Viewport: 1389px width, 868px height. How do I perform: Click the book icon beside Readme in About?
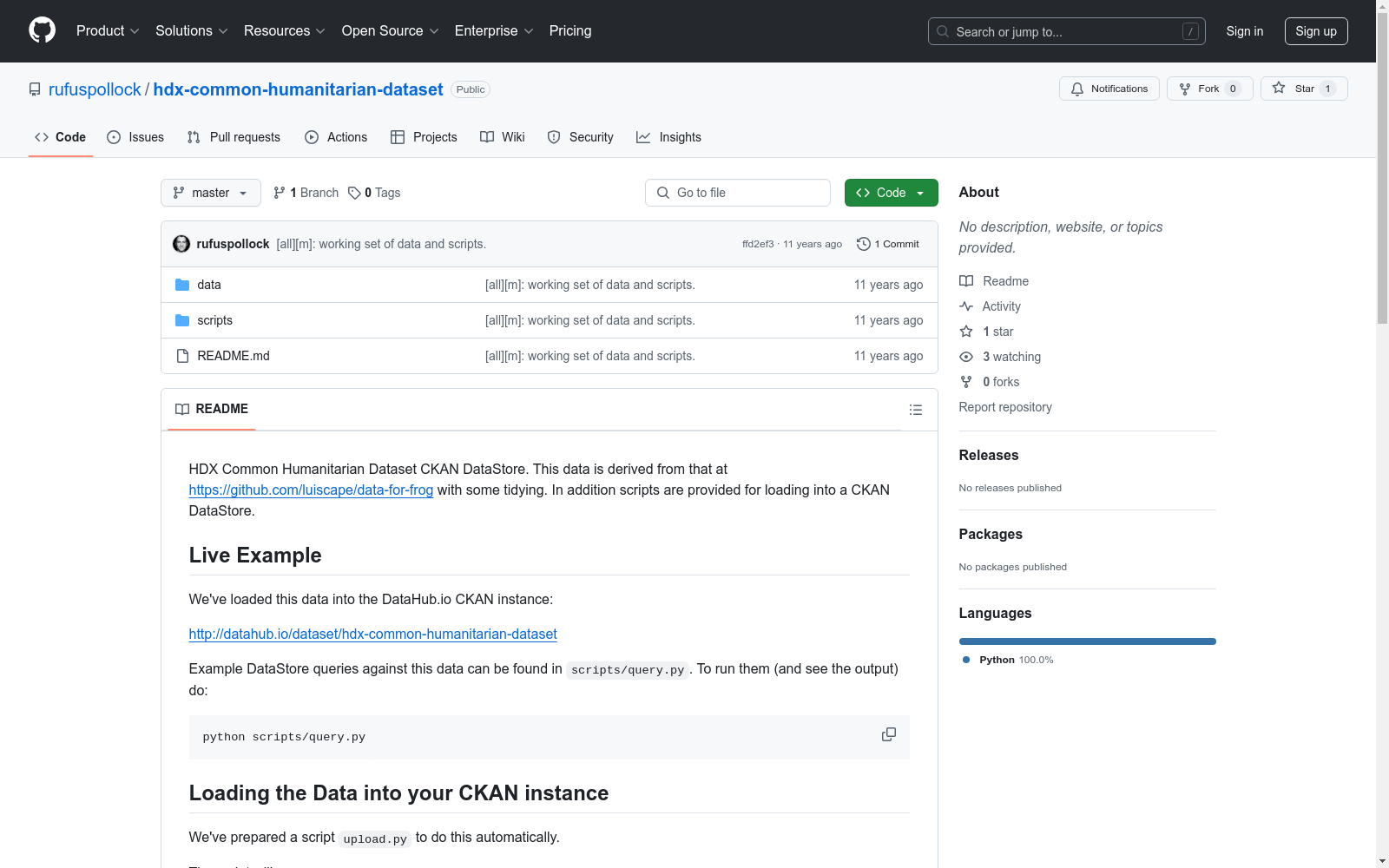click(966, 281)
